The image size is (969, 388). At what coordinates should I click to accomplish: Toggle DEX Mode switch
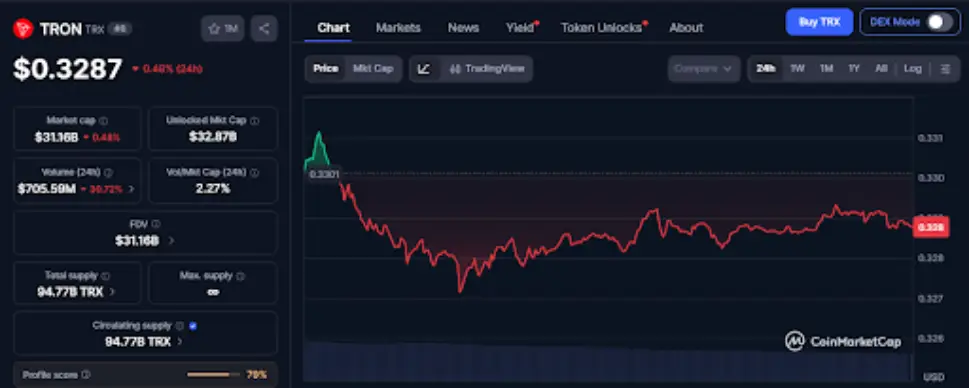939,22
